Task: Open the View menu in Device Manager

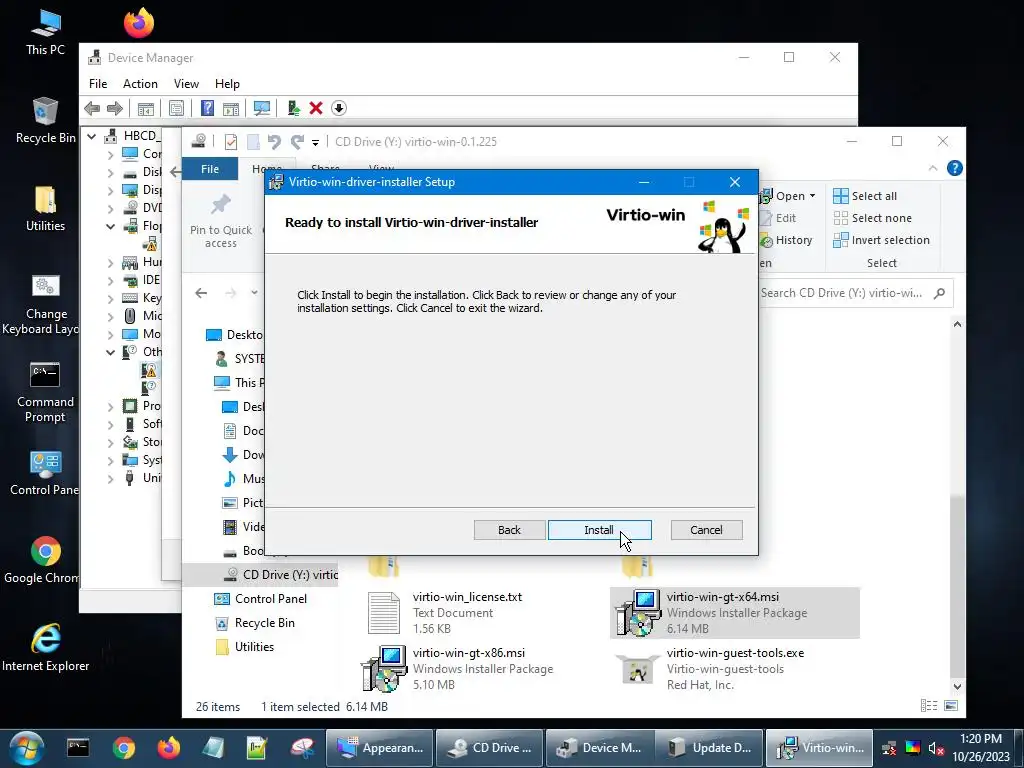Action: point(186,84)
